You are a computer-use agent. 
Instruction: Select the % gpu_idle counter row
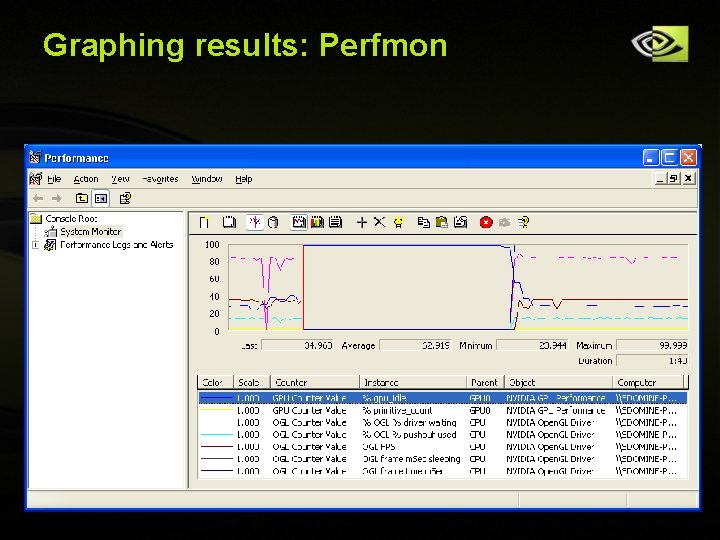[x=443, y=398]
